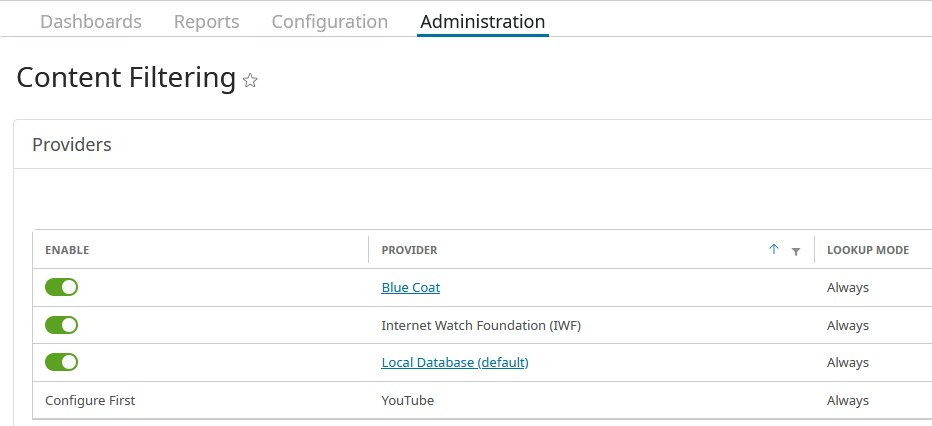Screen dimensions: 932x426
Task: Open the Blue Coat provider link
Action: (x=411, y=287)
